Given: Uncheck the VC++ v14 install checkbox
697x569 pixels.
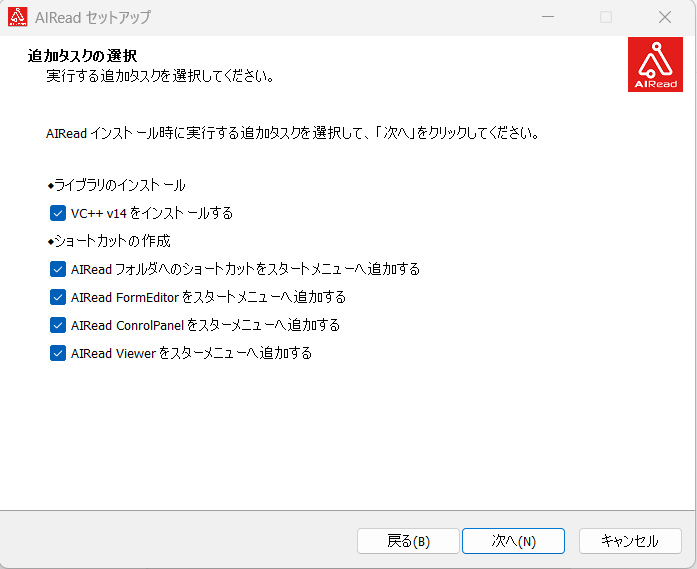Looking at the screenshot, I should [57, 213].
